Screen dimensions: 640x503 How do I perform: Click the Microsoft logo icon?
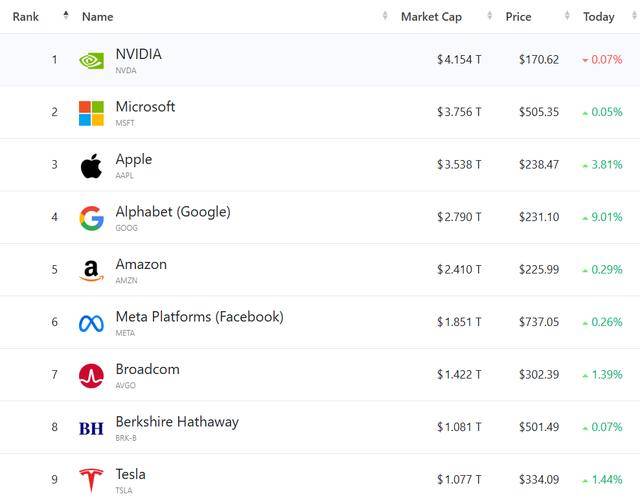(91, 113)
